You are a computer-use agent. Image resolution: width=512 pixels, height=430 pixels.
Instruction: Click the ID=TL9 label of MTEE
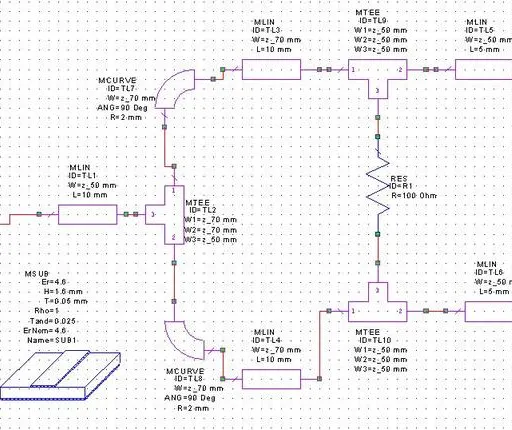pyautogui.click(x=373, y=21)
